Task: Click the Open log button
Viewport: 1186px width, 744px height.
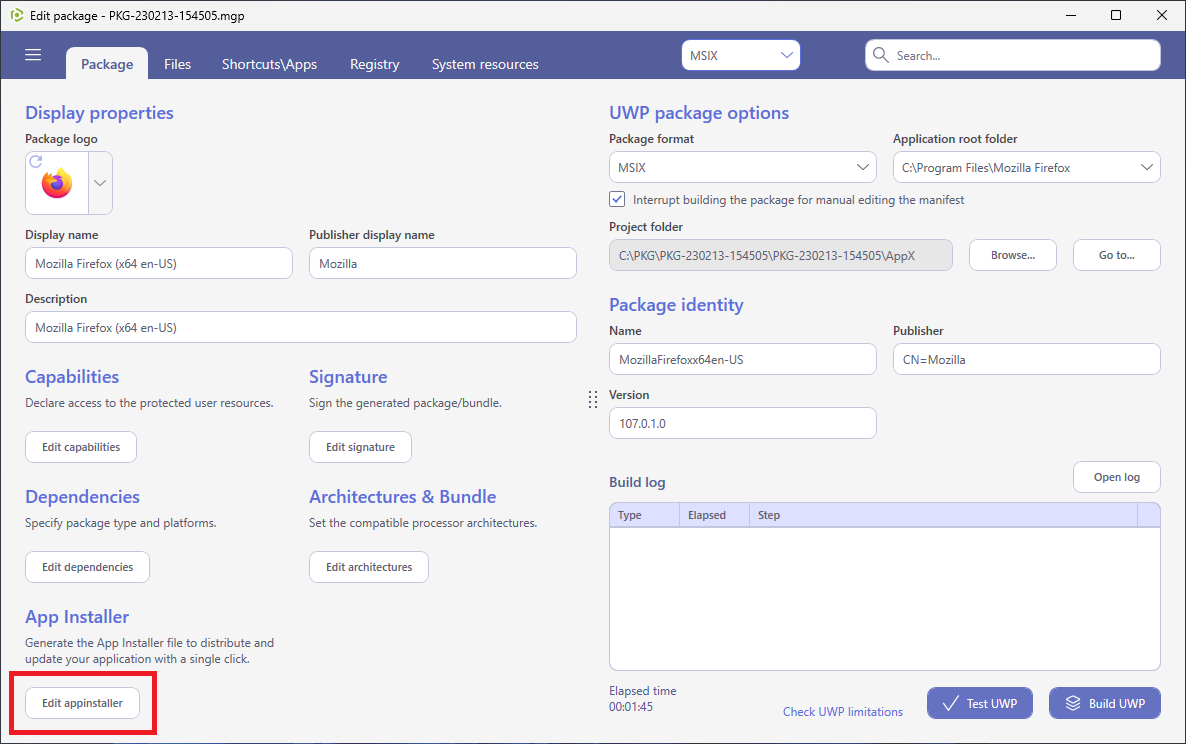Action: click(x=1116, y=477)
